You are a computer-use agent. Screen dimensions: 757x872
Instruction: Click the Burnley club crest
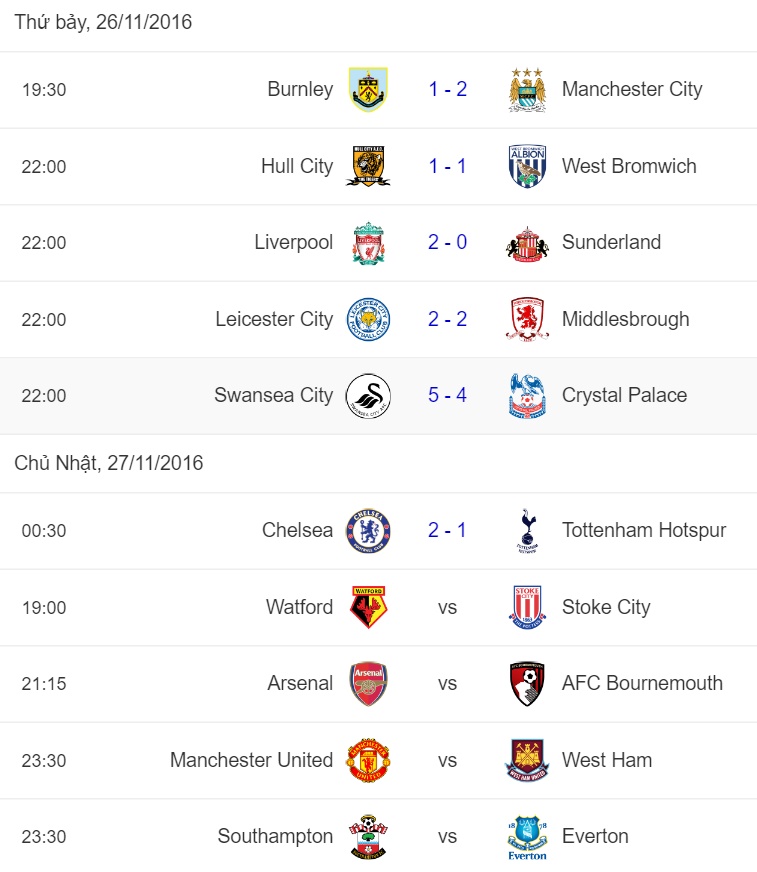point(368,90)
